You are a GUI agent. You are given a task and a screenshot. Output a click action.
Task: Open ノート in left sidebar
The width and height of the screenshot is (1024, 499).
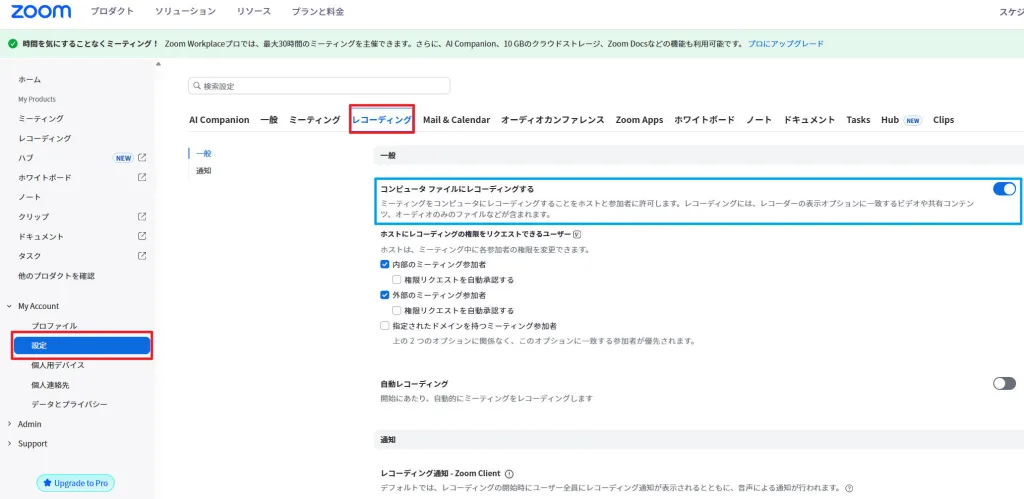coord(29,197)
